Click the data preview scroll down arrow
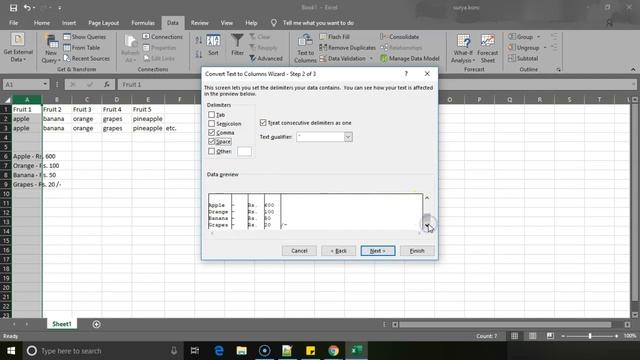 pyautogui.click(x=427, y=225)
